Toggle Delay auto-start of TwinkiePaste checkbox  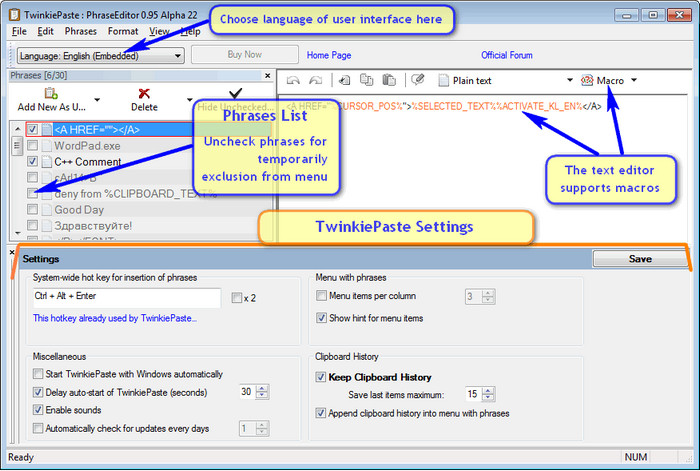tap(38, 392)
